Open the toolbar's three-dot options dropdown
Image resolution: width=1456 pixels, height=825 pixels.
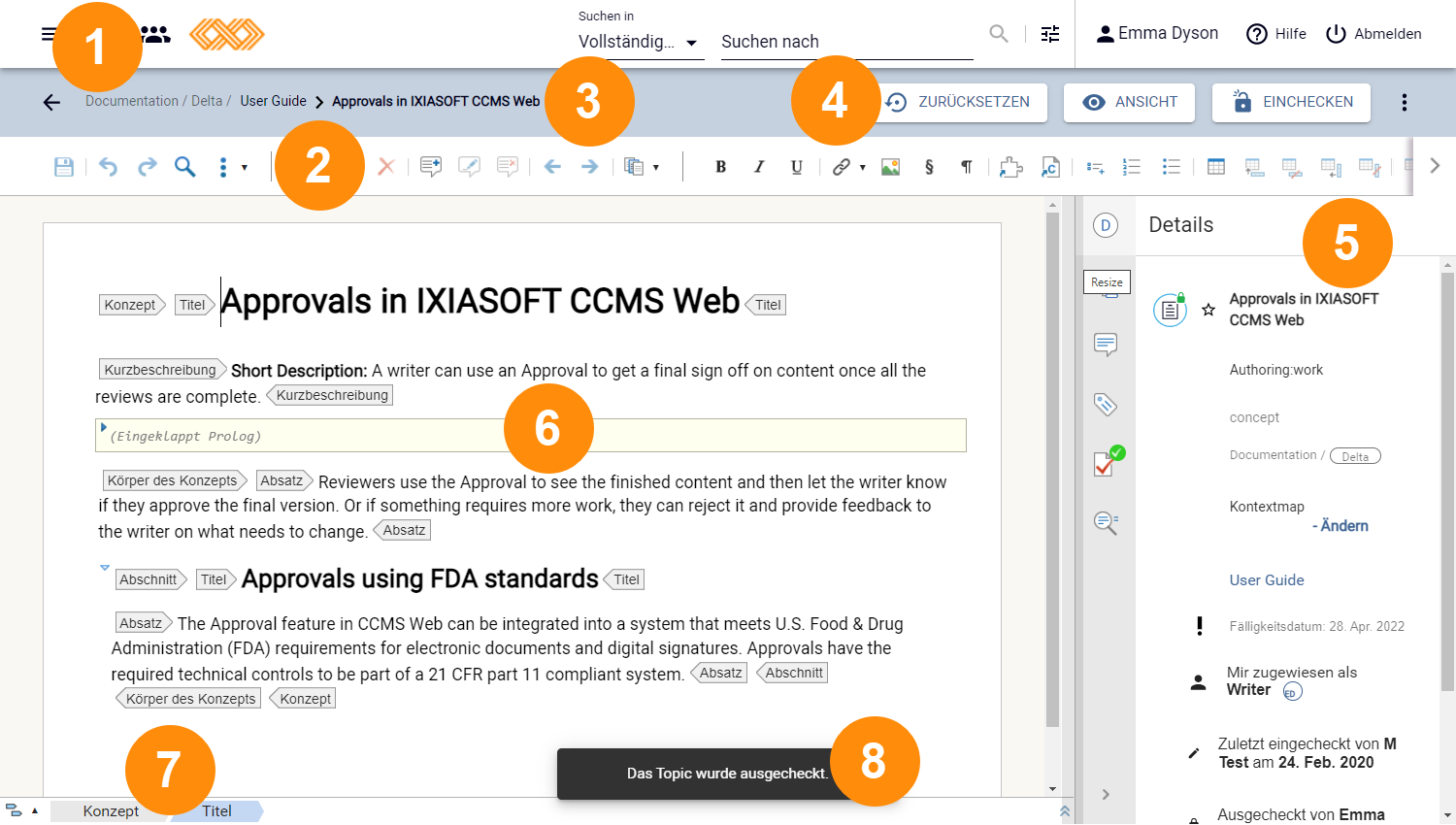pos(231,167)
